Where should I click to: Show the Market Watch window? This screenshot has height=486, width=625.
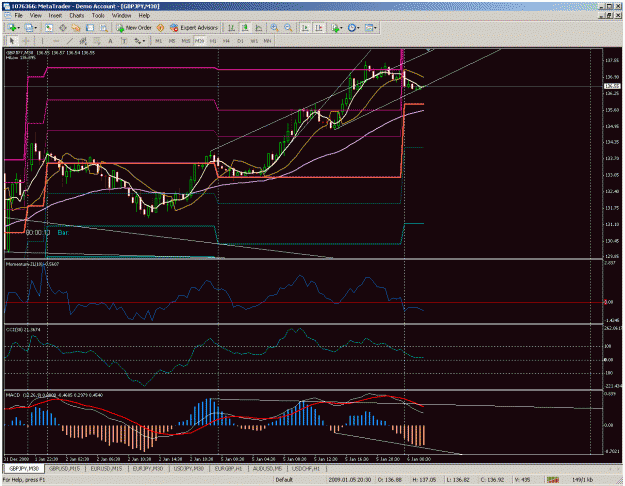click(49, 28)
